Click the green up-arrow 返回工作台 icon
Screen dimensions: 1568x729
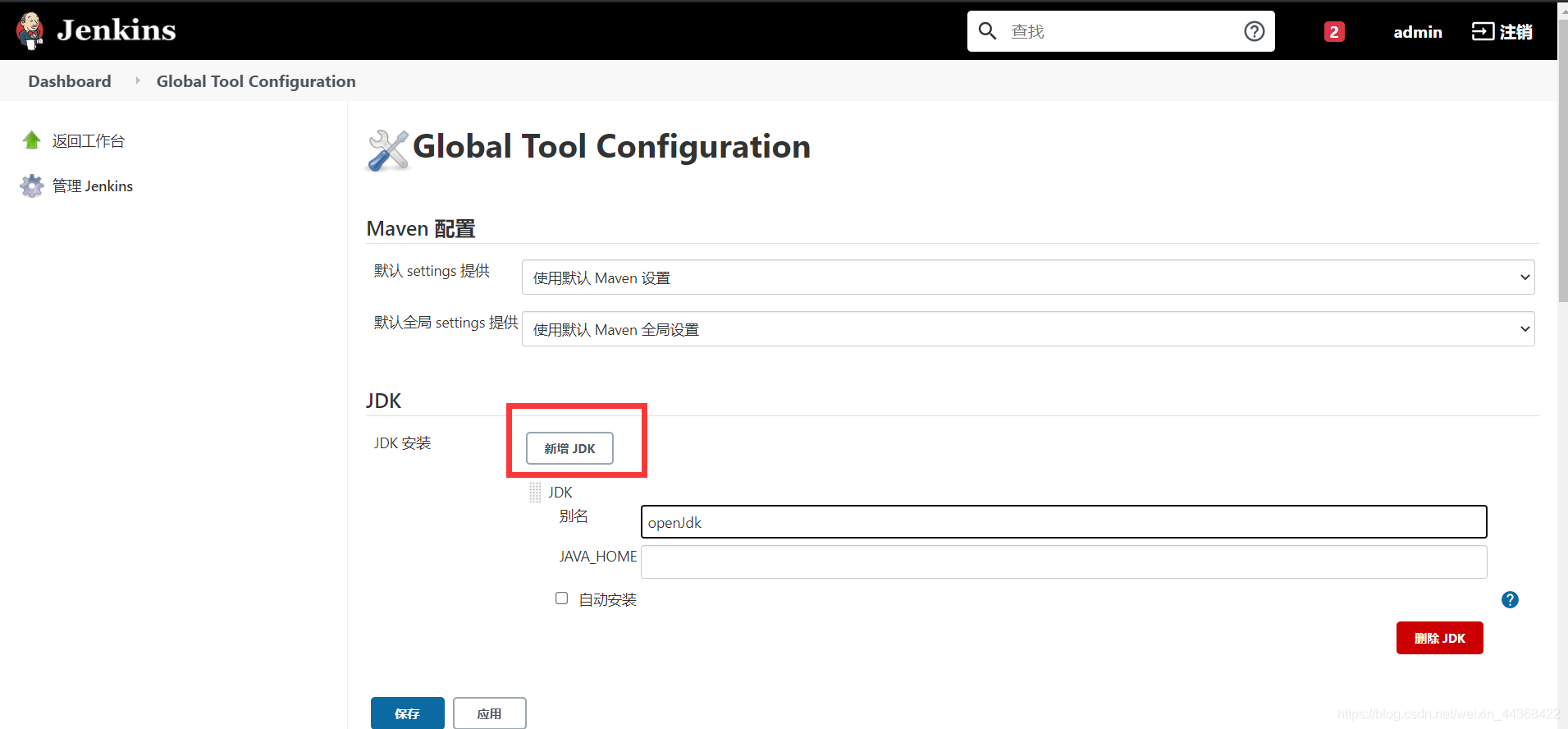(x=32, y=140)
